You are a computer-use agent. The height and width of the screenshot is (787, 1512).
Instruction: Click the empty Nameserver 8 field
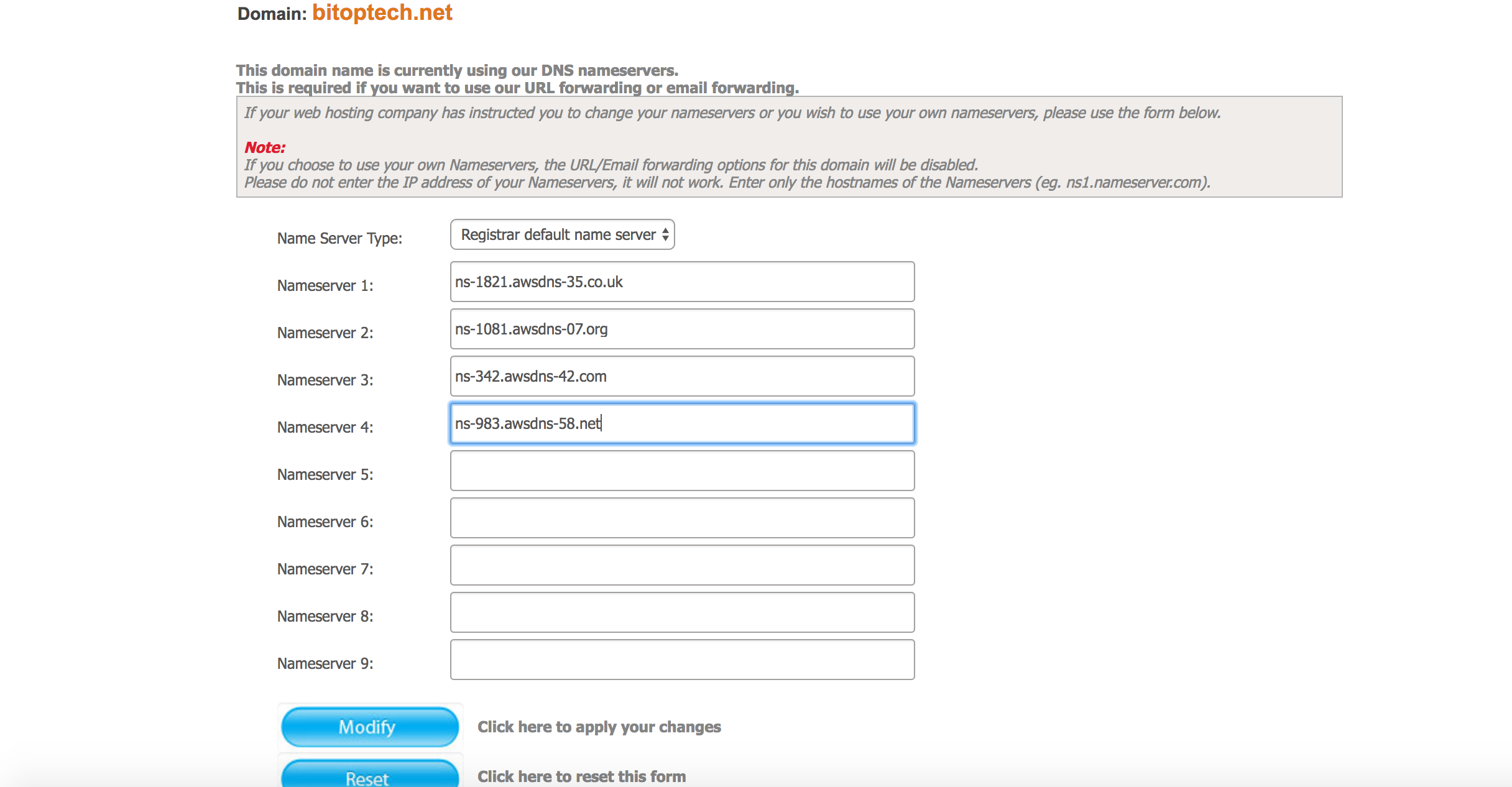pos(682,612)
